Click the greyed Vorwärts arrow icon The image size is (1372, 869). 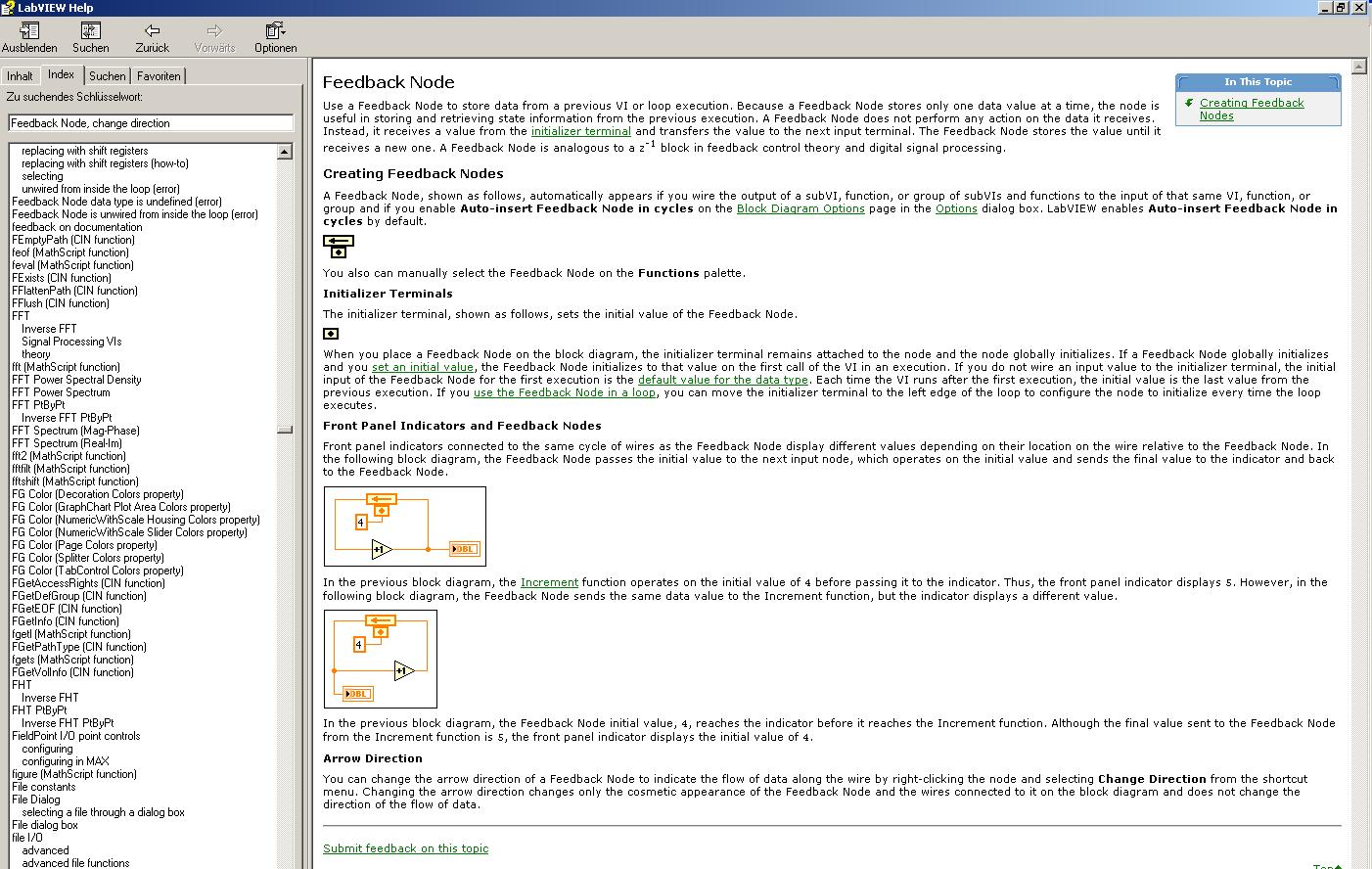pos(214,30)
